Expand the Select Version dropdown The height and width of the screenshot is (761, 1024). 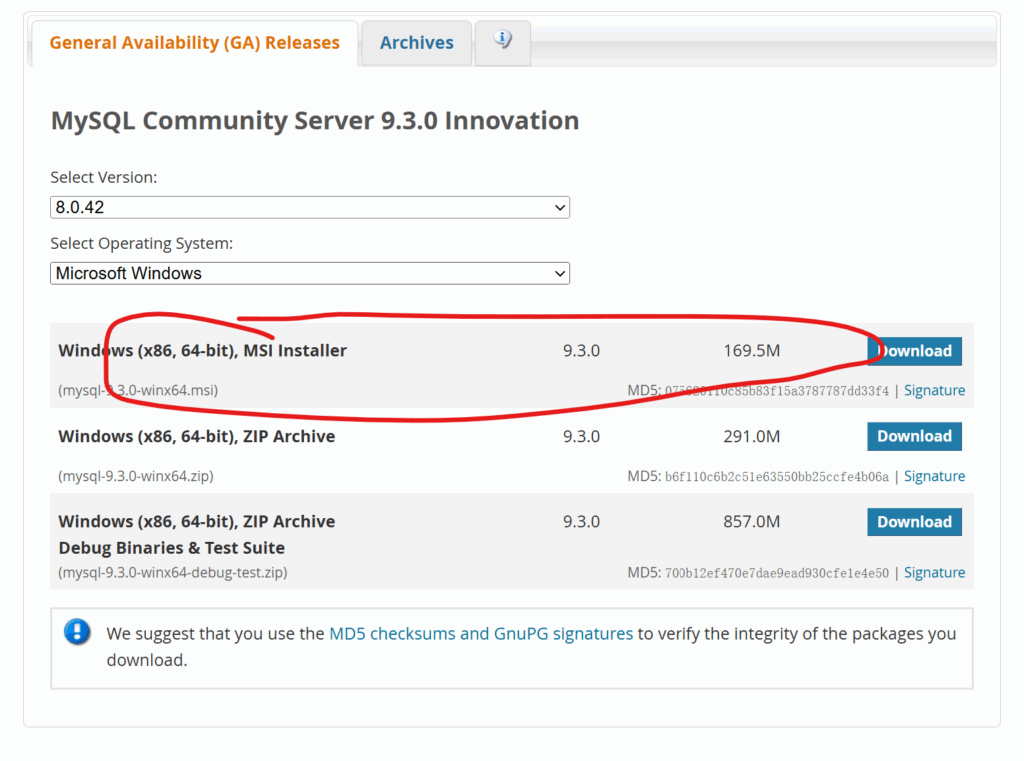pyautogui.click(x=309, y=207)
